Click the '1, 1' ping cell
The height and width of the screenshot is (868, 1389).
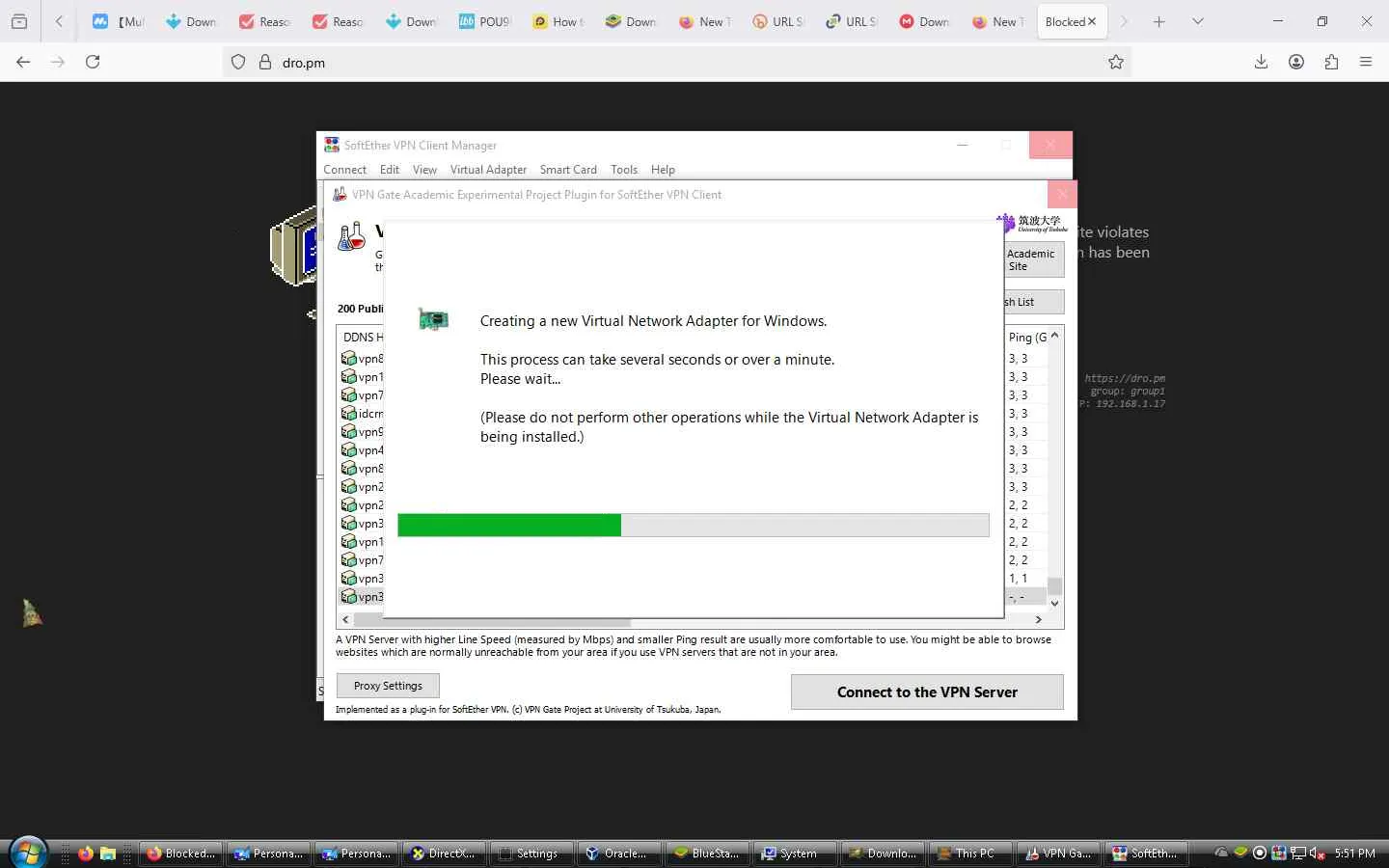click(x=1018, y=579)
